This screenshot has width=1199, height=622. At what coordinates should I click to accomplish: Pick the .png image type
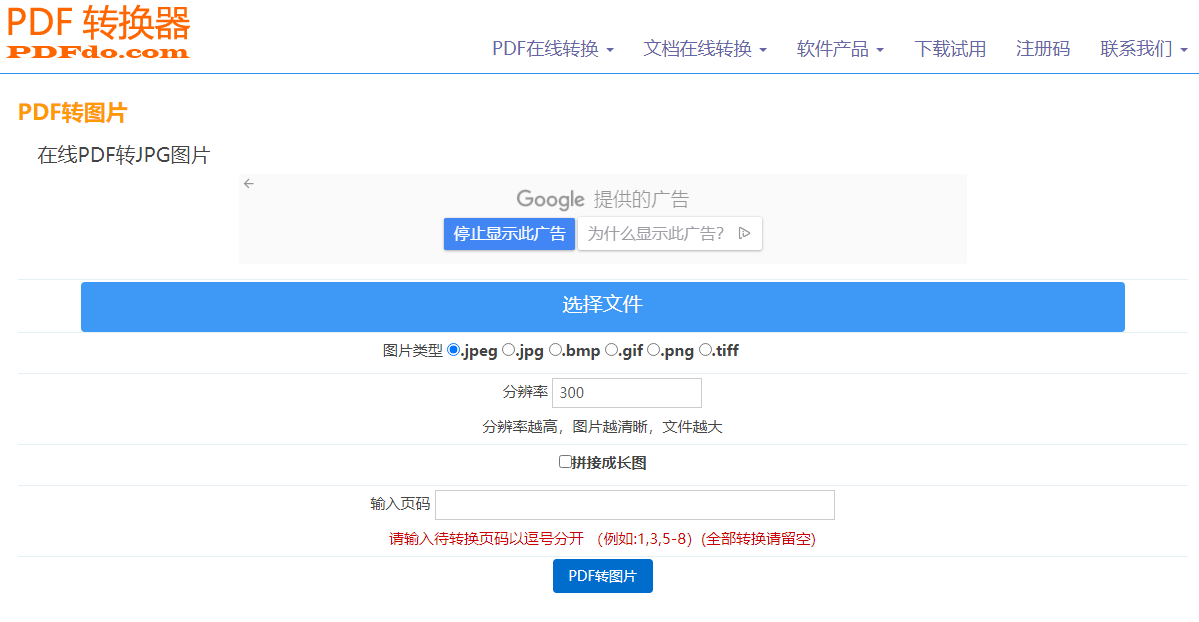click(653, 350)
